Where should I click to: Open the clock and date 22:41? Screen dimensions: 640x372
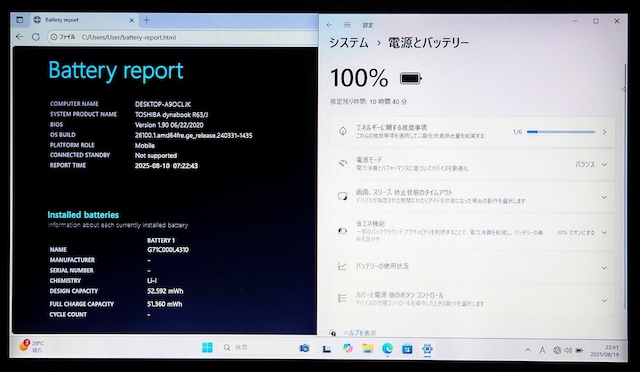pos(605,350)
